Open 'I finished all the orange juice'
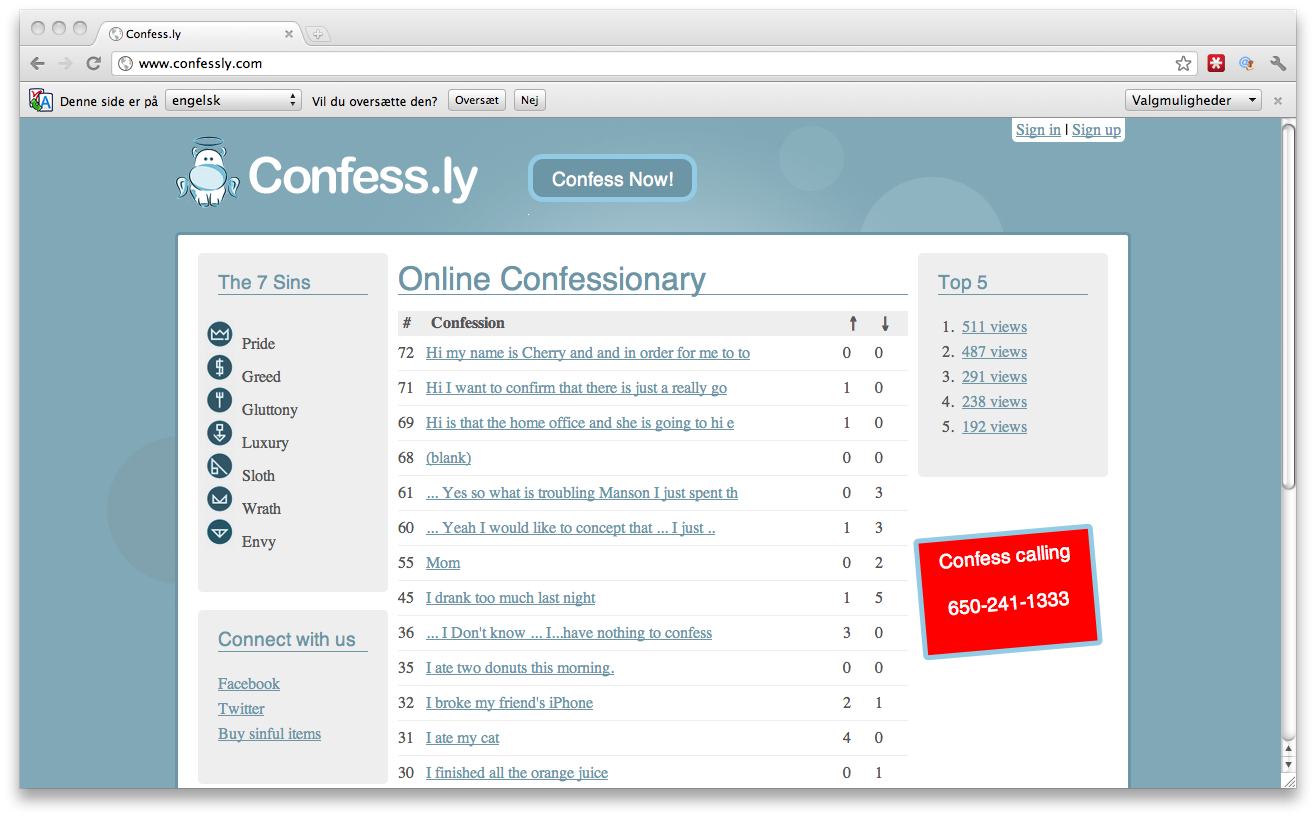The image size is (1316, 818). [x=517, y=773]
